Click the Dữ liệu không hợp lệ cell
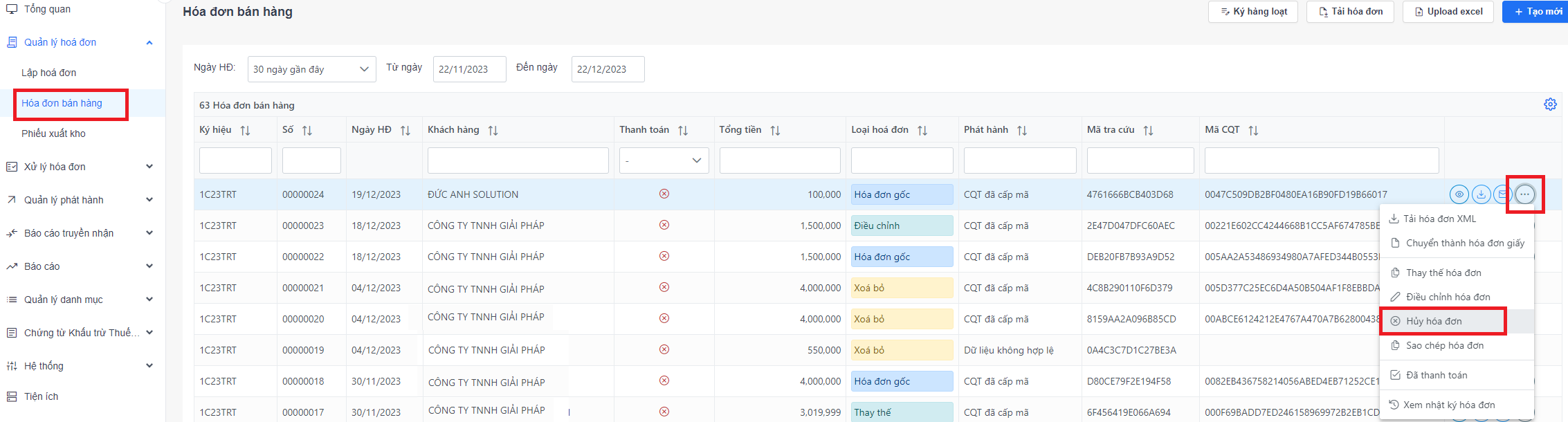 (1009, 350)
